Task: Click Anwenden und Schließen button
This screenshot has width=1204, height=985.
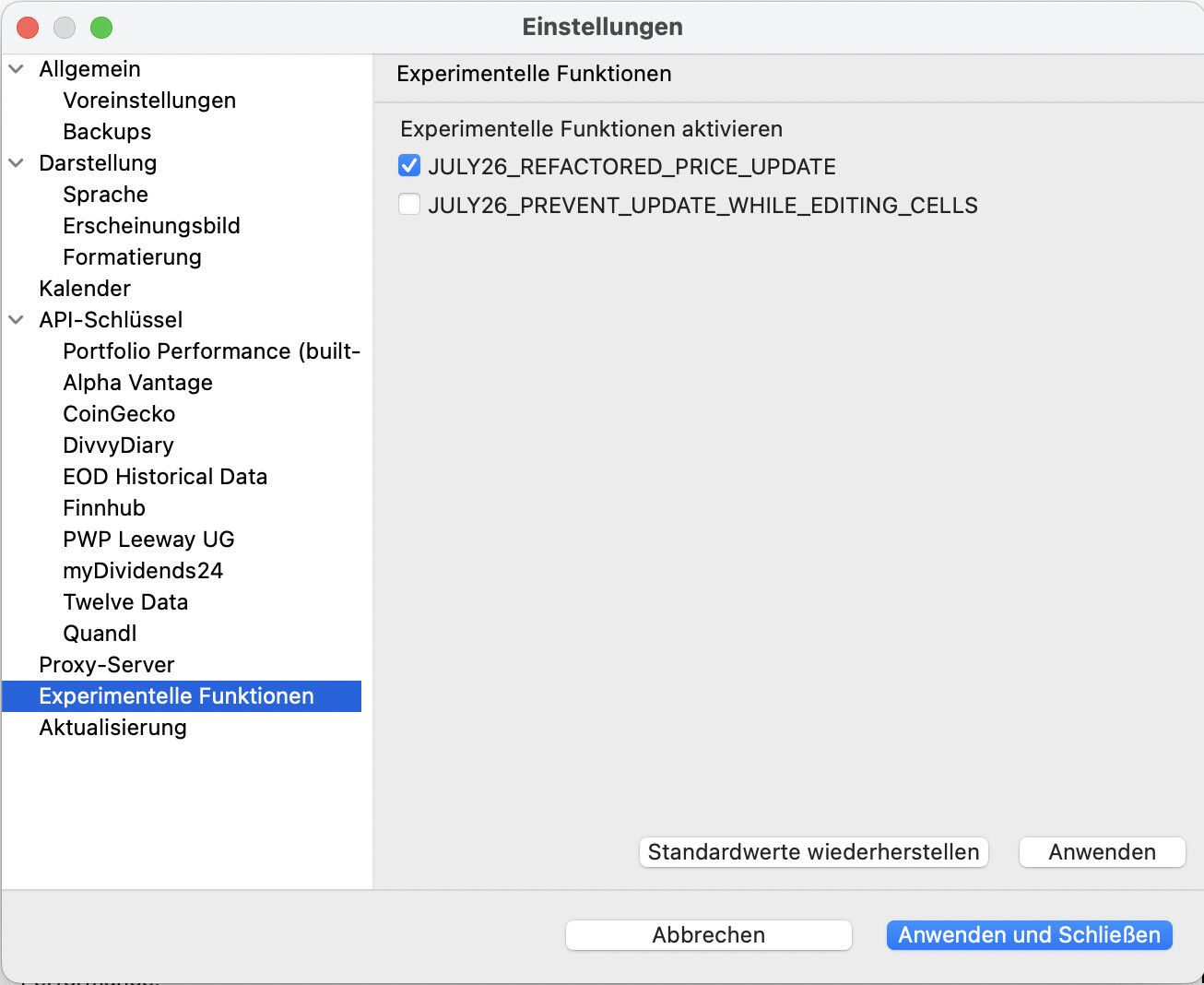Action: point(1029,935)
